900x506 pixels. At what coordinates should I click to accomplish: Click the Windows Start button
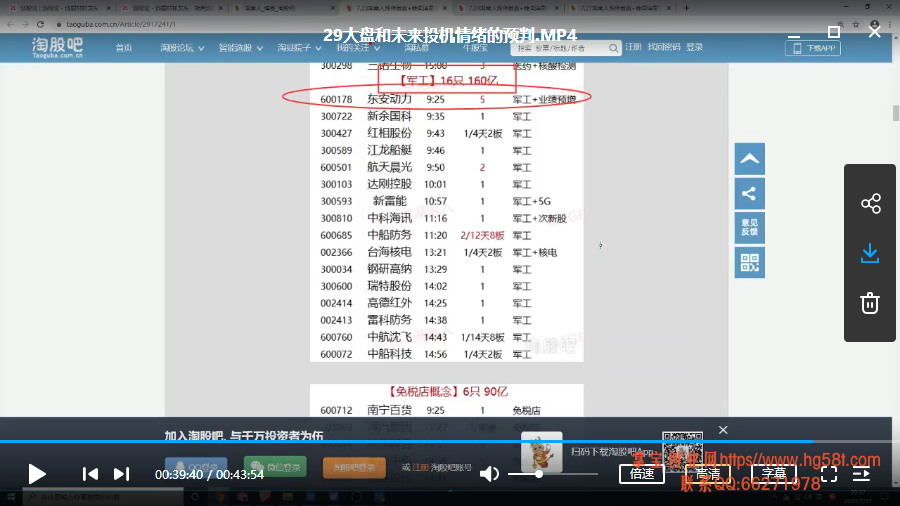pyautogui.click(x=11, y=497)
